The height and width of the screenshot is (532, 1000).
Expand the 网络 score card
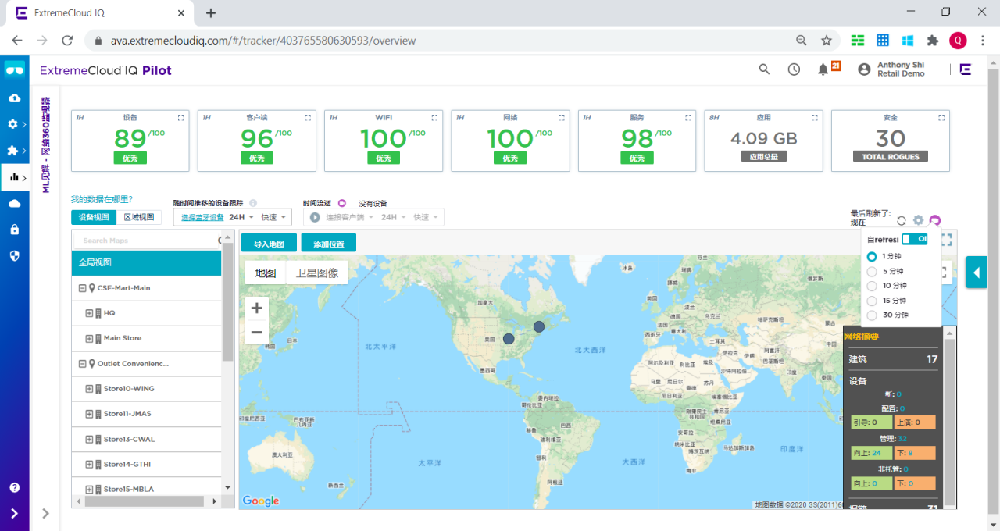point(562,117)
